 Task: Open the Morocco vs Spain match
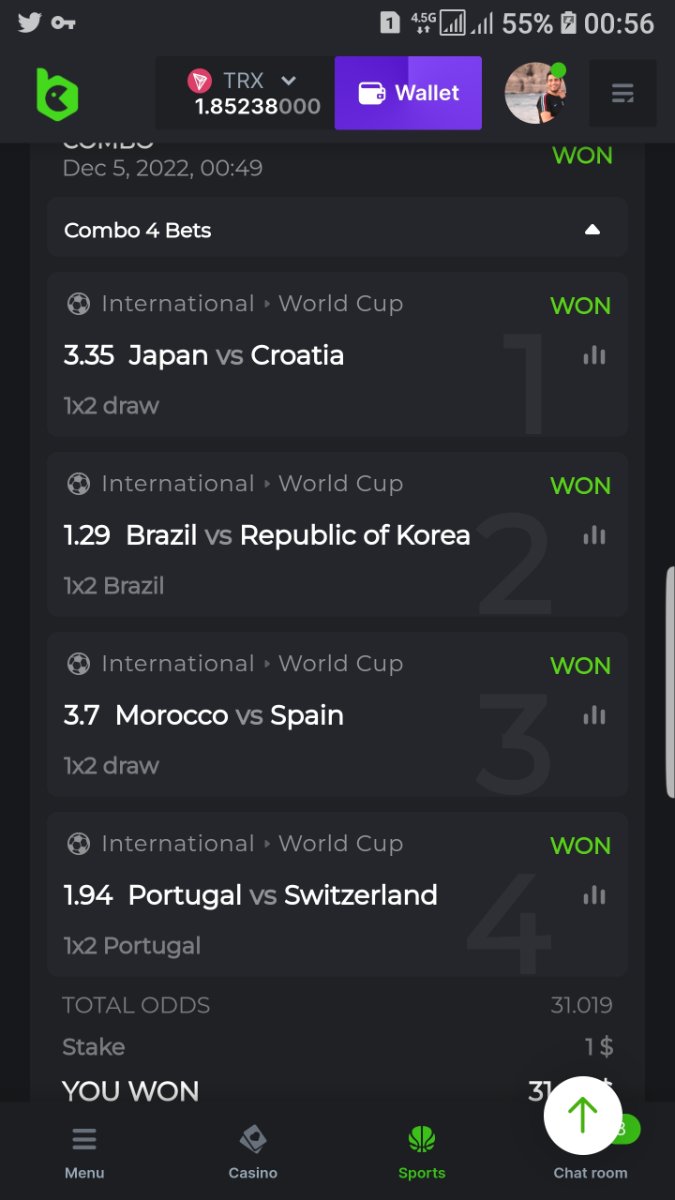[x=229, y=715]
